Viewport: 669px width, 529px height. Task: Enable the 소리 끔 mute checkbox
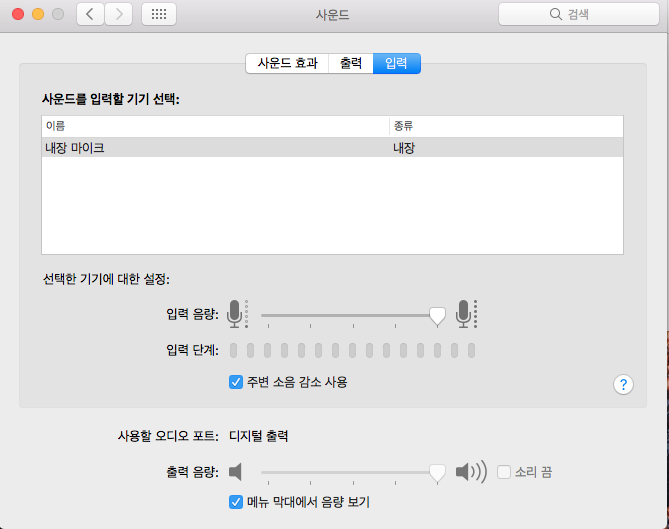[x=504, y=472]
